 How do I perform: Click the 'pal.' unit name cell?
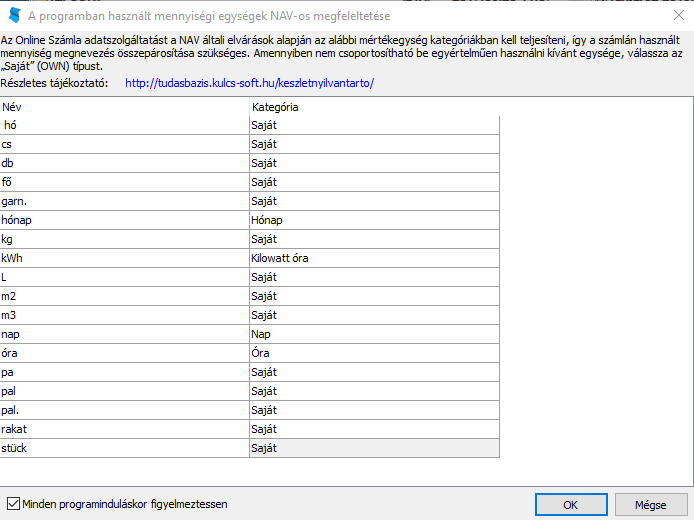[124, 410]
